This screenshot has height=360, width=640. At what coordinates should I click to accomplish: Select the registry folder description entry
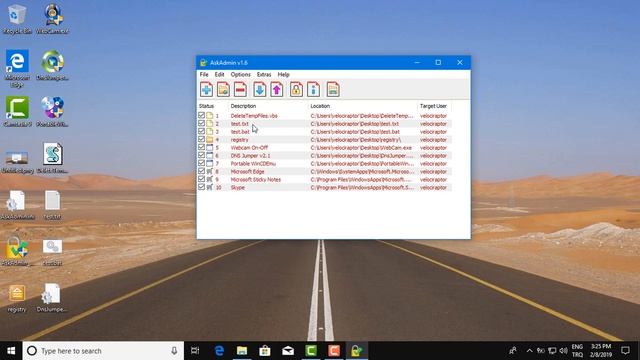point(239,140)
